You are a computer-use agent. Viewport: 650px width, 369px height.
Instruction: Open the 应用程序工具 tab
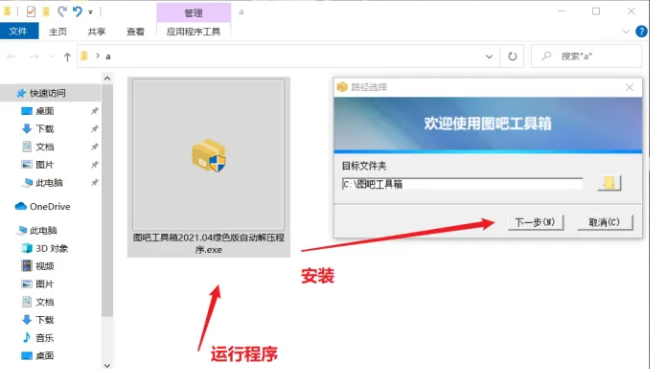pyautogui.click(x=193, y=32)
